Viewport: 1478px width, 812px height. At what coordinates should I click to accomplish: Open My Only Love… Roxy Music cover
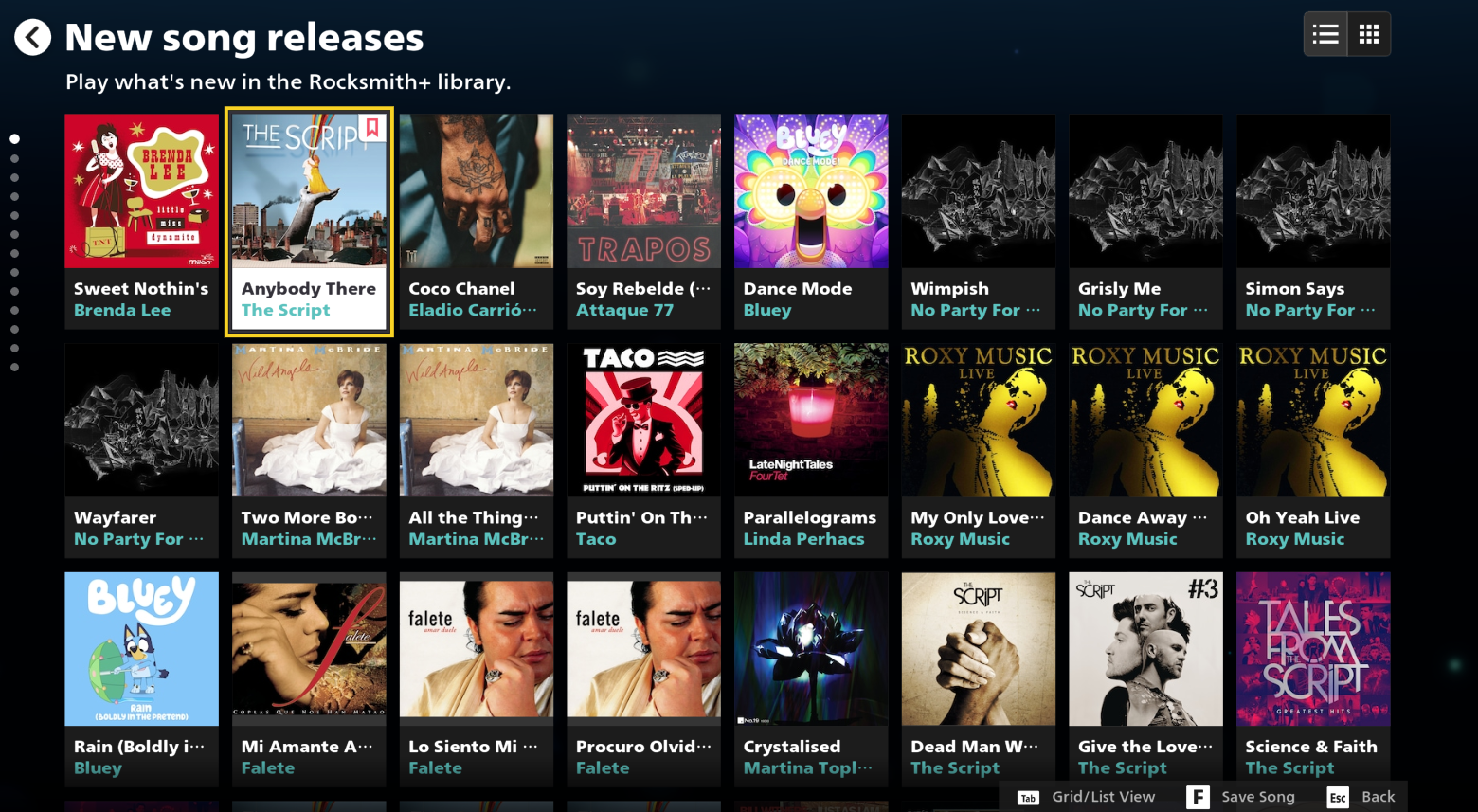coord(979,420)
